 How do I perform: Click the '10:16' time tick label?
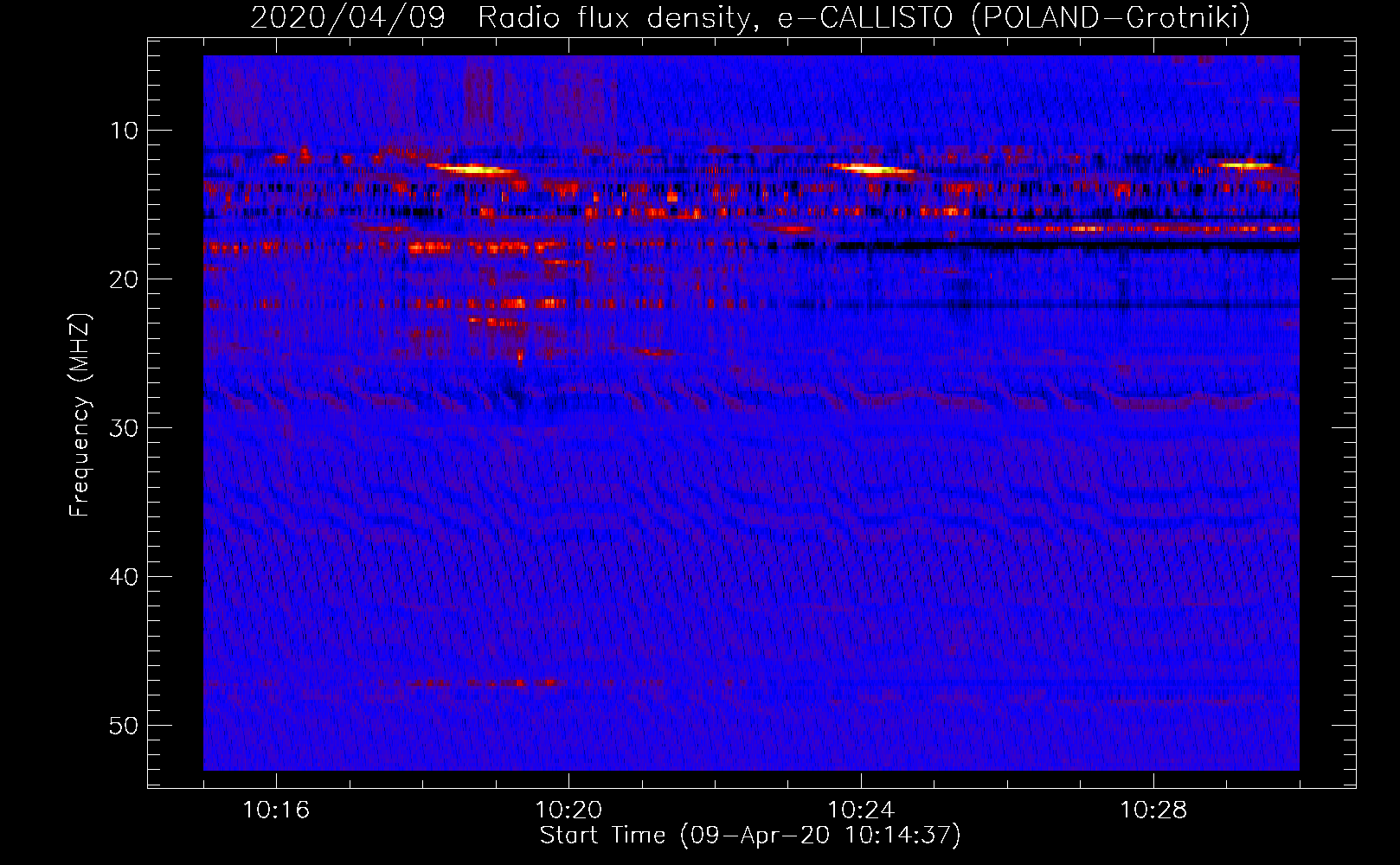click(x=276, y=811)
